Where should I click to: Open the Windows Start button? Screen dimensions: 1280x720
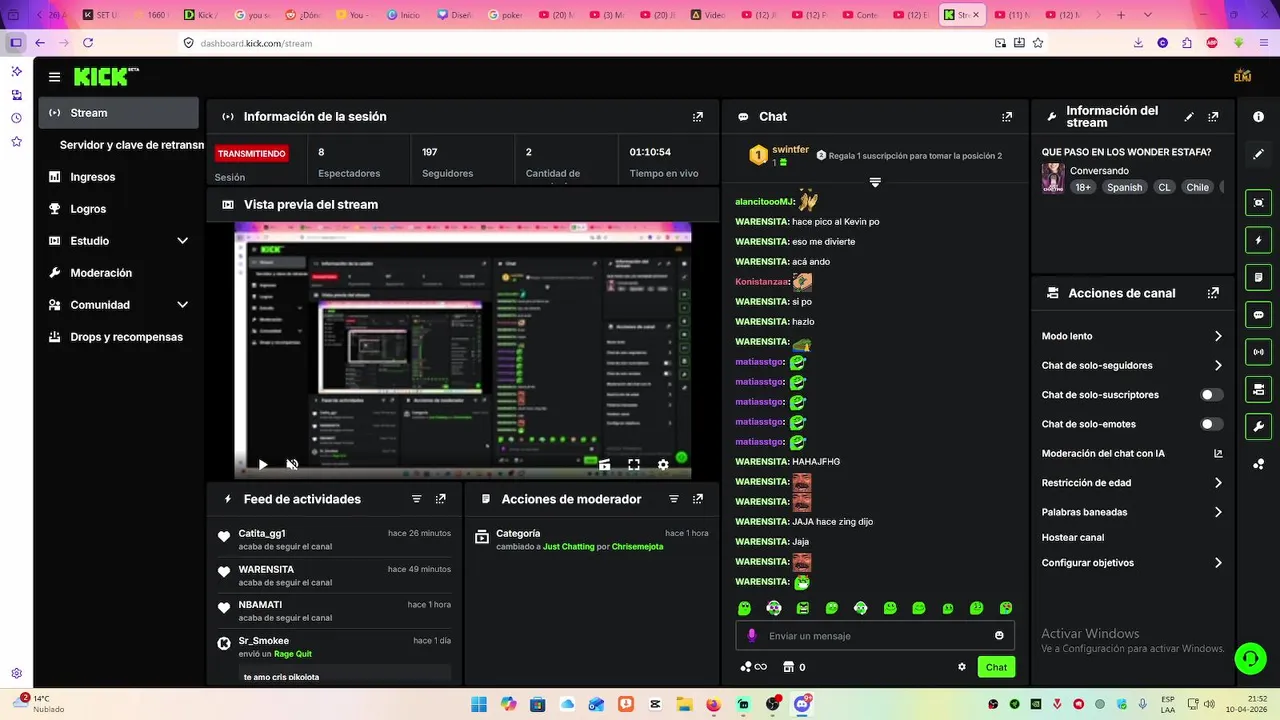coord(478,704)
